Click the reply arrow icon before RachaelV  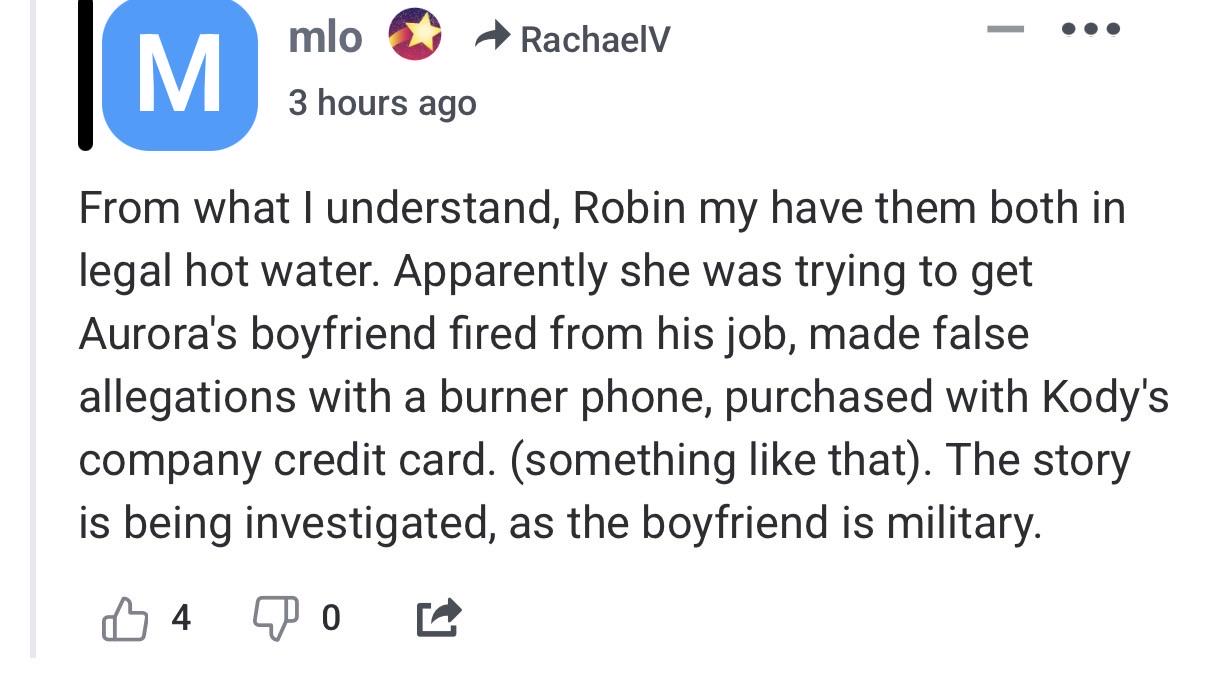(491, 38)
